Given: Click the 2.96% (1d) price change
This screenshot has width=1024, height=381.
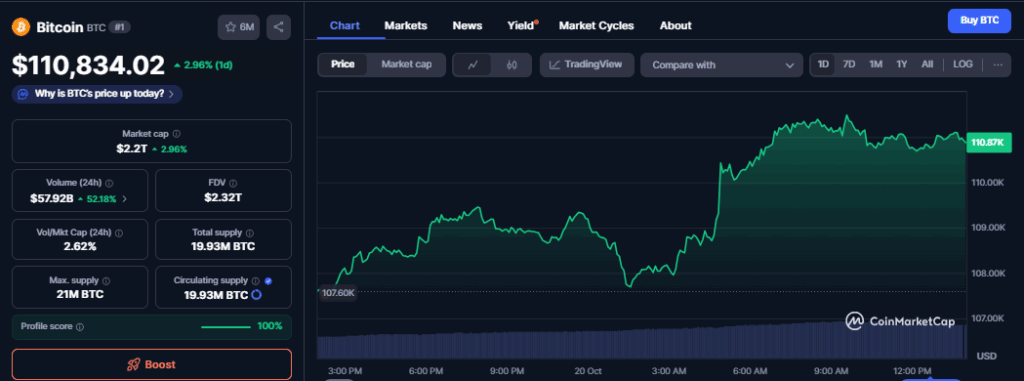Looking at the screenshot, I should point(203,65).
